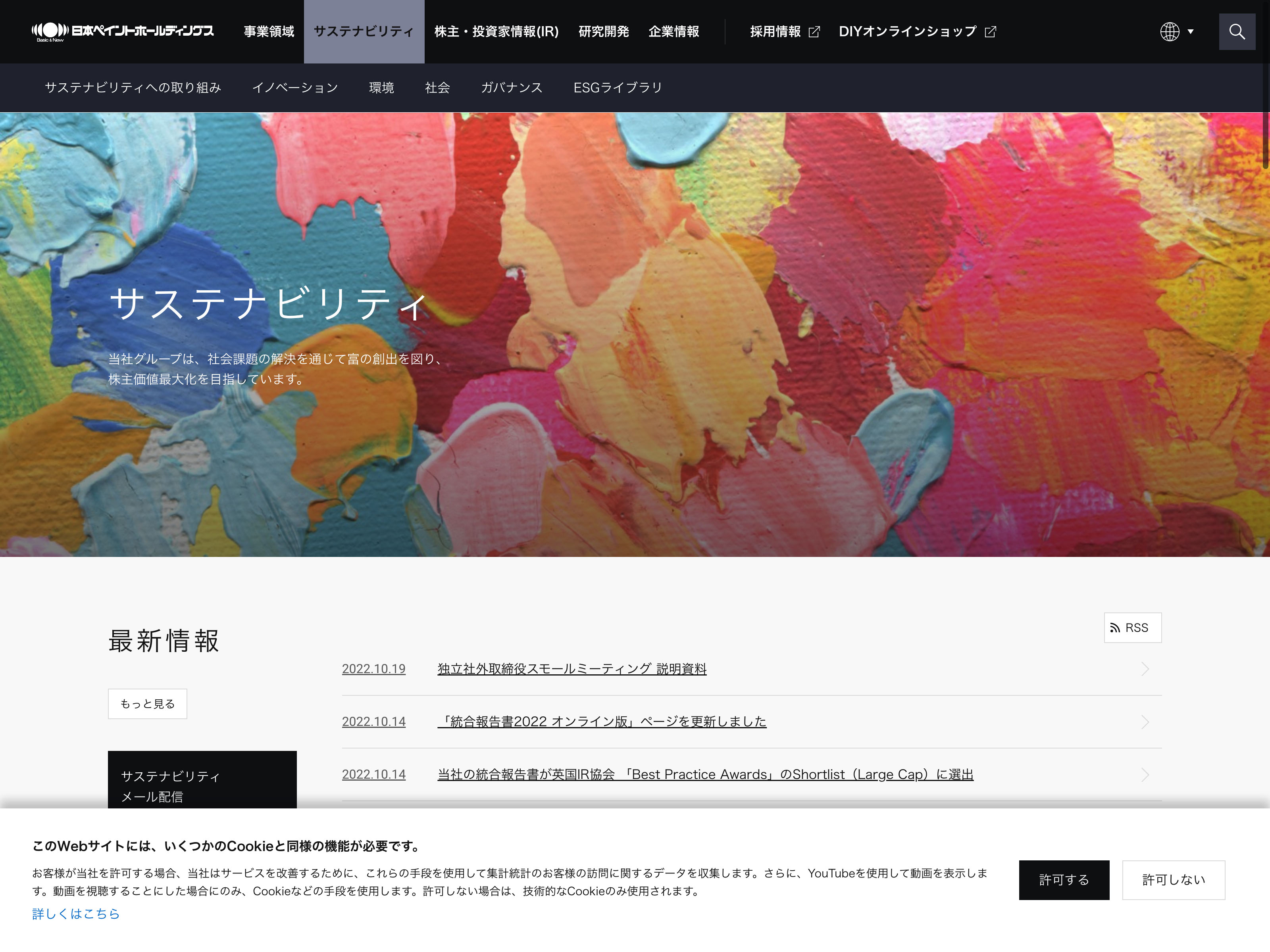Open 詳しくはこちら cookie details link
This screenshot has height=952, width=1270.
(76, 914)
